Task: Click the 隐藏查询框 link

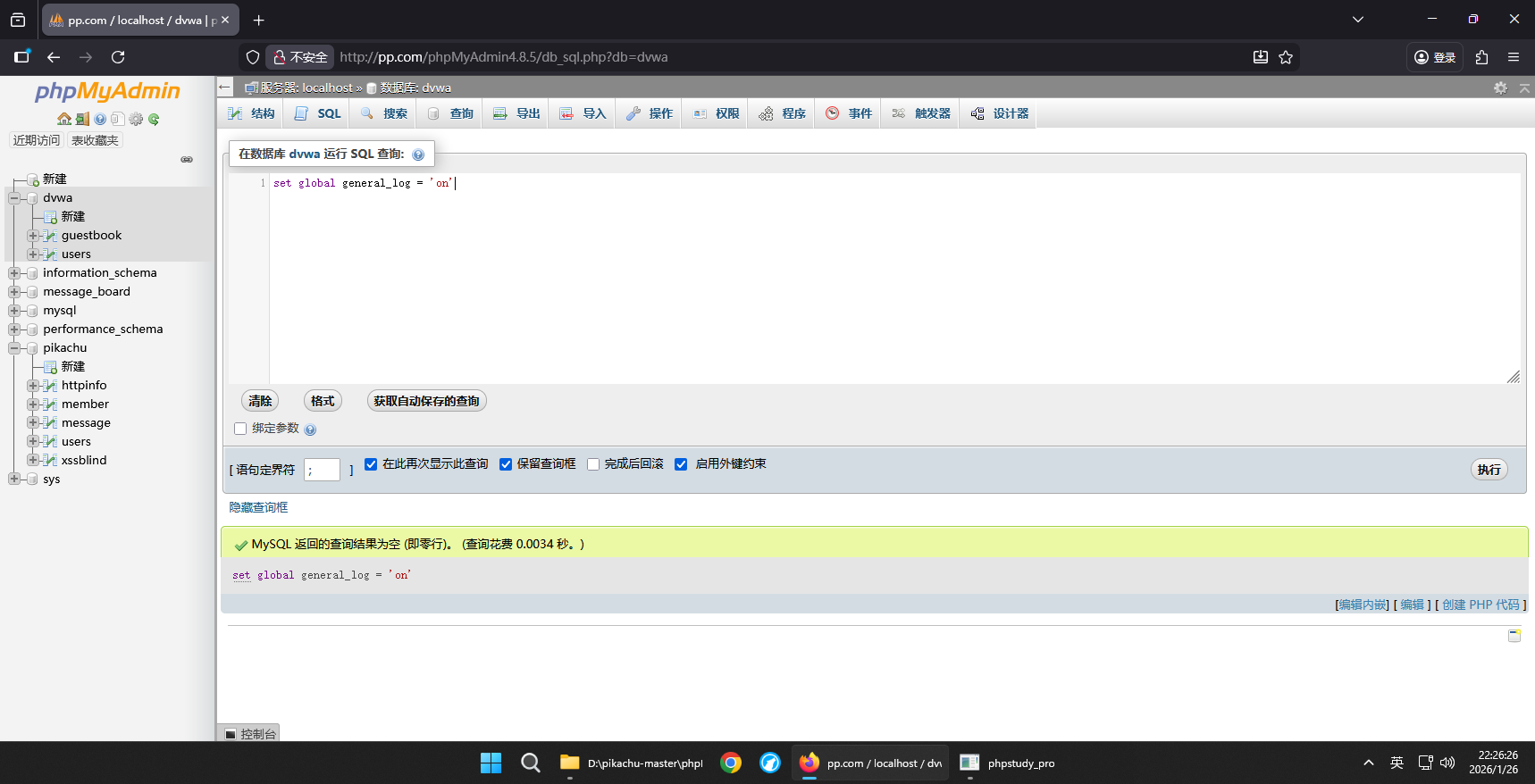Action: [258, 507]
